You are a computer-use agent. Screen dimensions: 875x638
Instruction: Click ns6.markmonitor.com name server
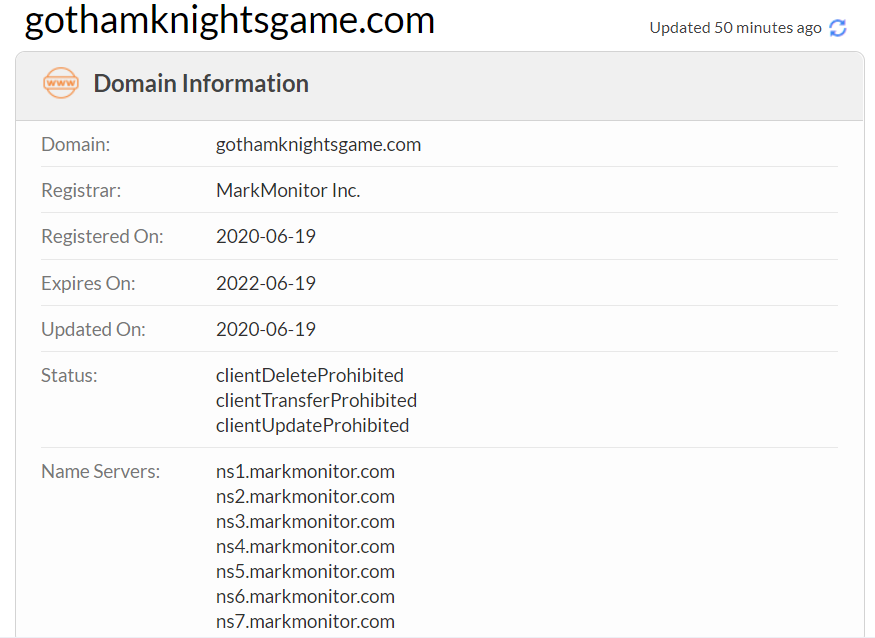pos(305,596)
